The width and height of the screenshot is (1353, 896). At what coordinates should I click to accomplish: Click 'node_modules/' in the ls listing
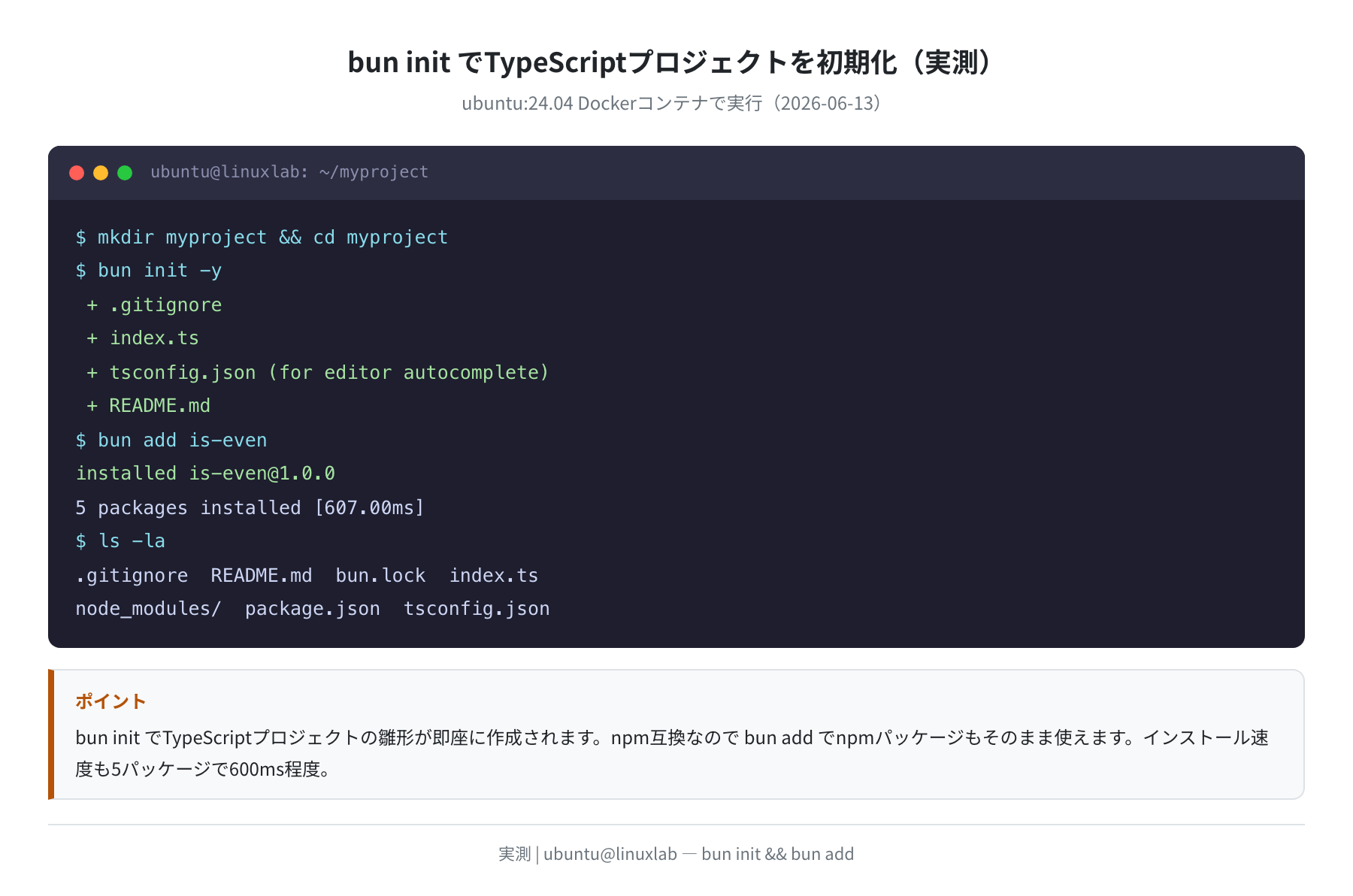tap(148, 609)
